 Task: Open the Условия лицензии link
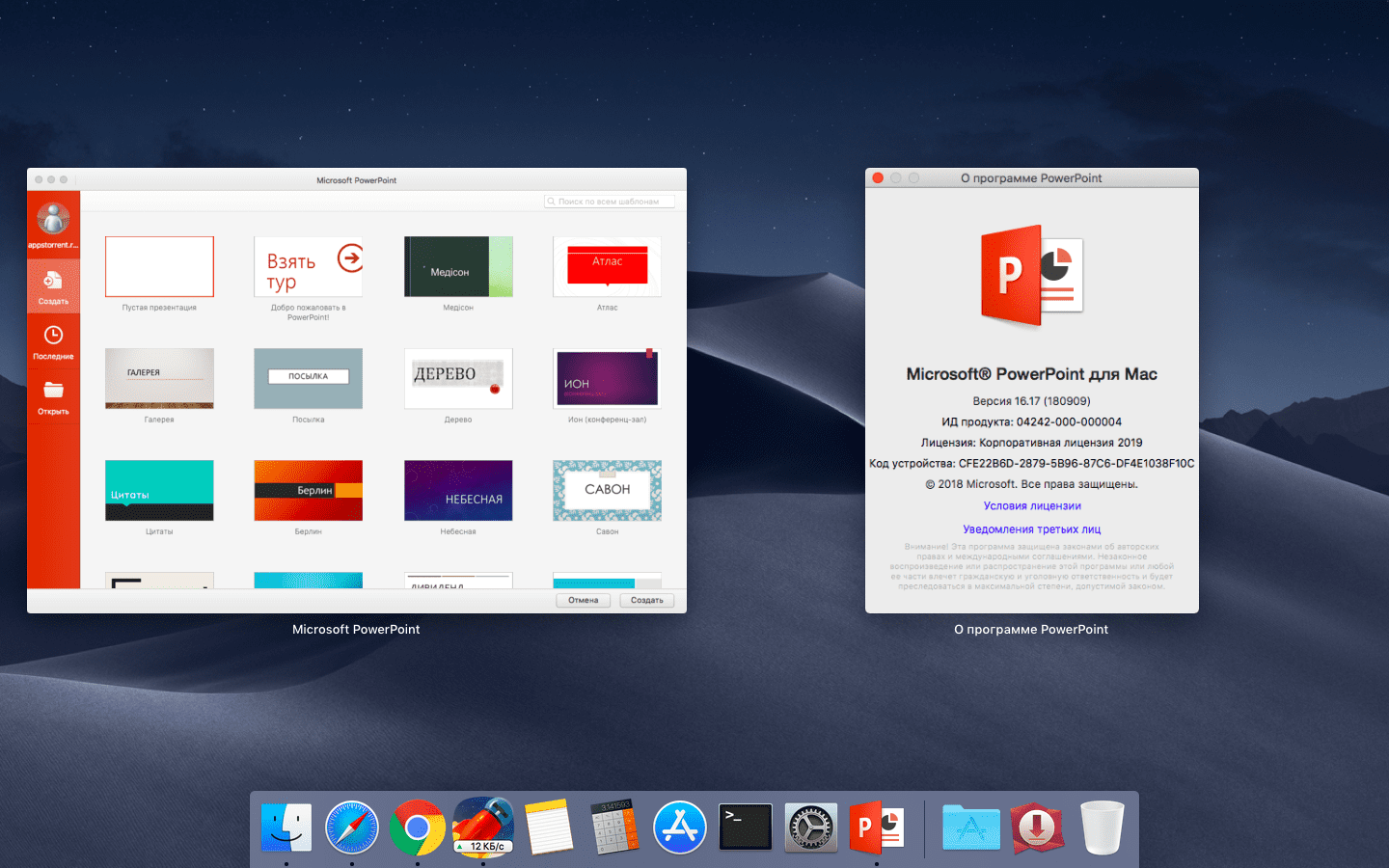point(1032,505)
